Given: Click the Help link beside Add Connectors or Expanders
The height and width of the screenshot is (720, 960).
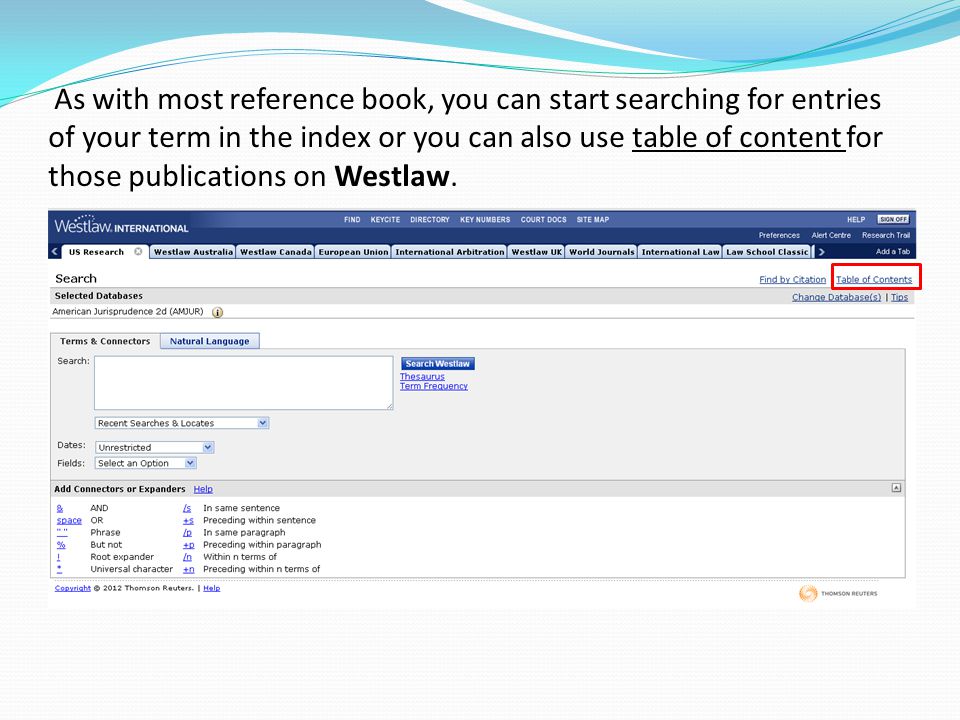Looking at the screenshot, I should [203, 489].
